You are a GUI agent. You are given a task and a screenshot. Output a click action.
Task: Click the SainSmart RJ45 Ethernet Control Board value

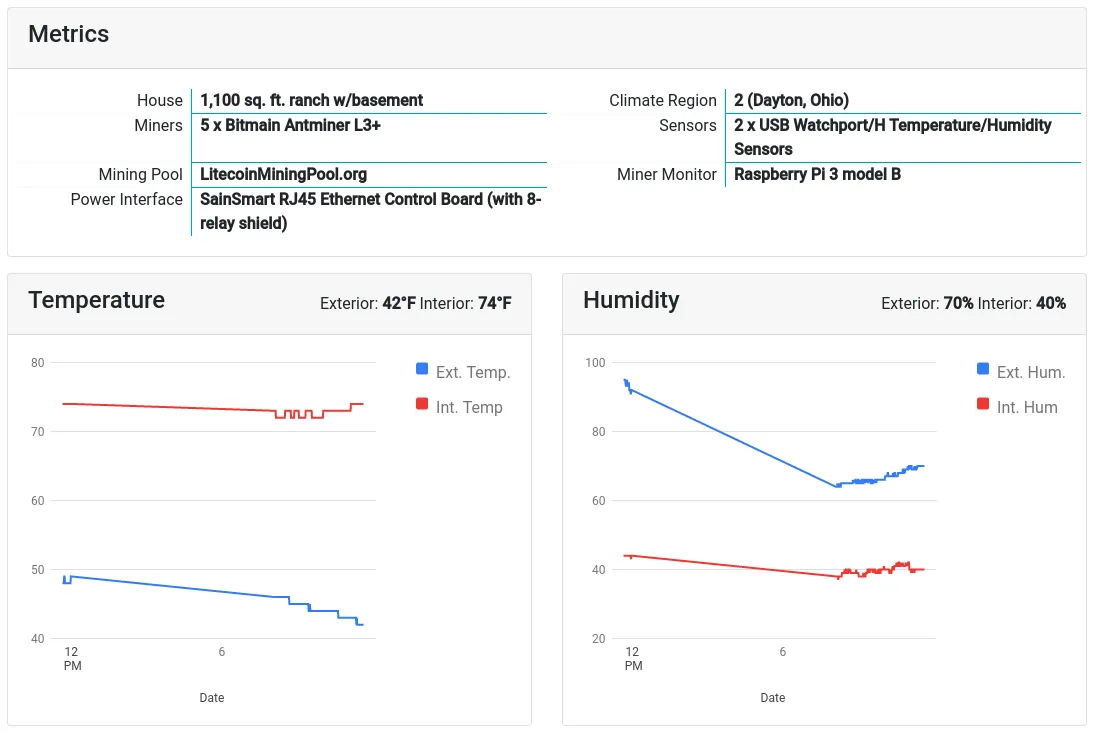(x=371, y=212)
